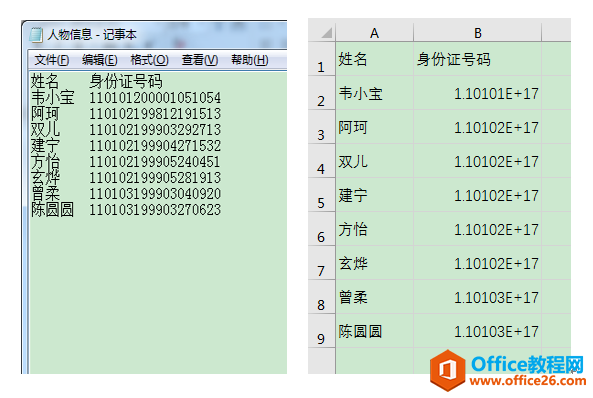Select row 8 header in Excel
Viewport: 593px width, 398px height.
coord(321,297)
